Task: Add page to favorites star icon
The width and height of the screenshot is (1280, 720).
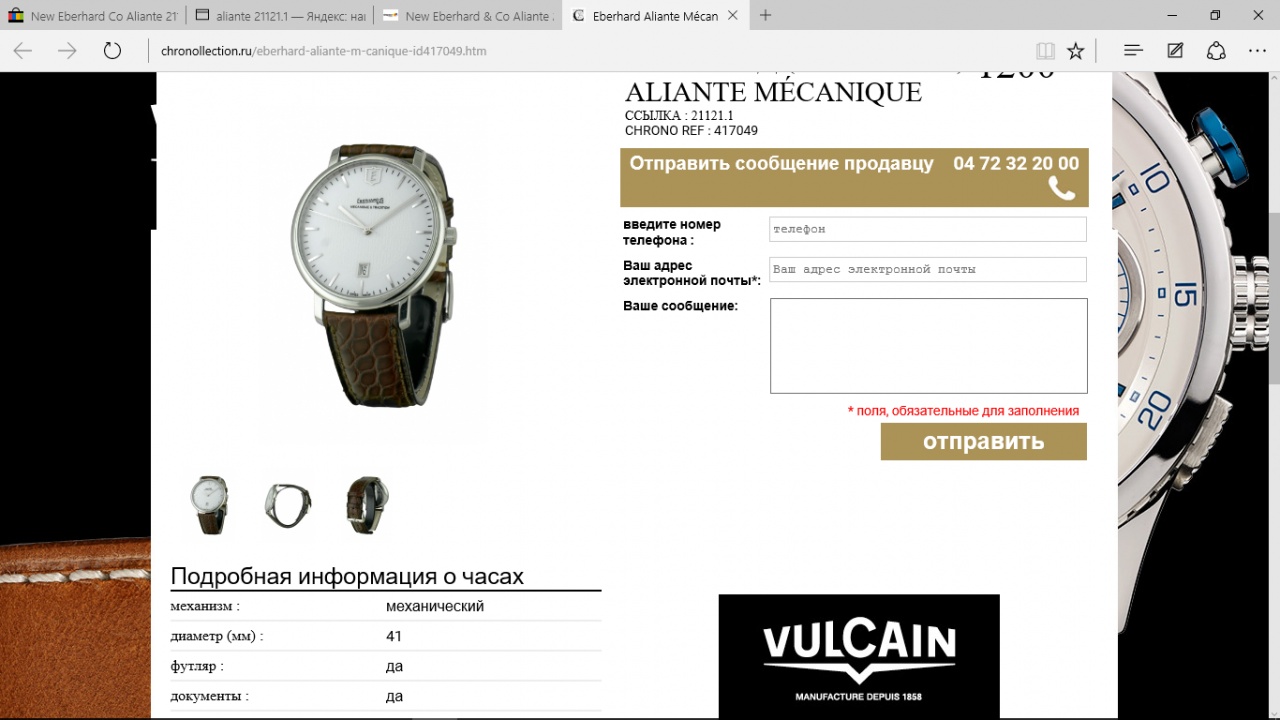Action: (x=1076, y=51)
